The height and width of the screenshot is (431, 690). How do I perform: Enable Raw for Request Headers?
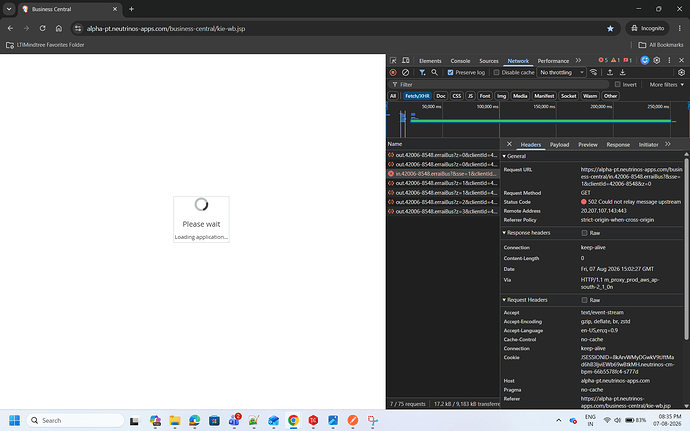click(584, 300)
